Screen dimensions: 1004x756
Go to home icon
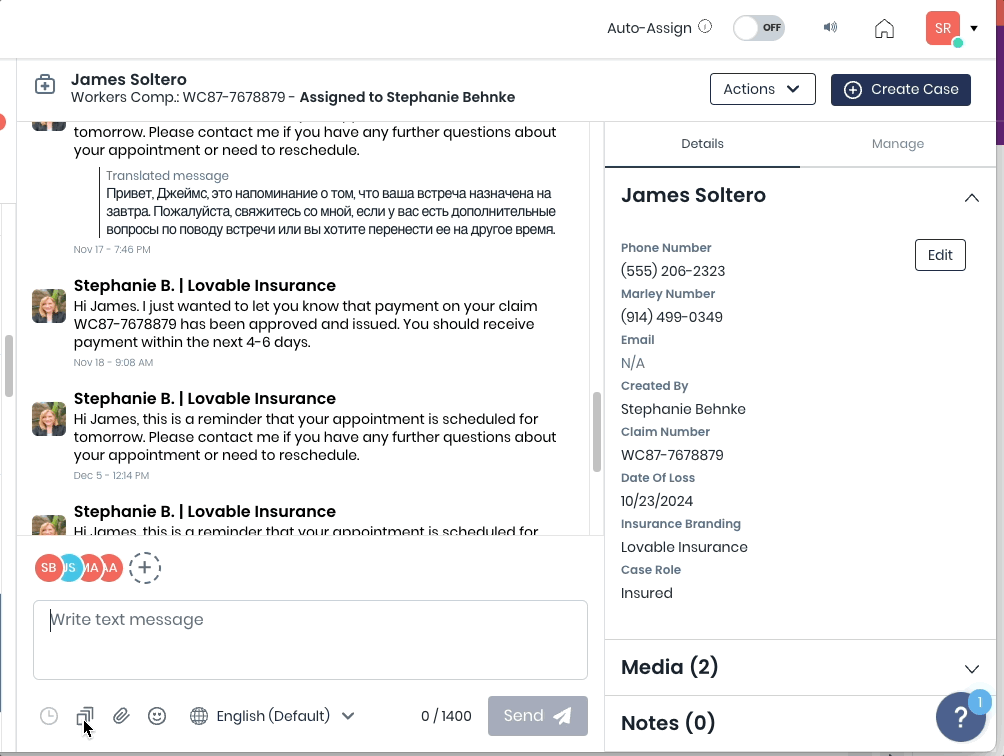(884, 28)
